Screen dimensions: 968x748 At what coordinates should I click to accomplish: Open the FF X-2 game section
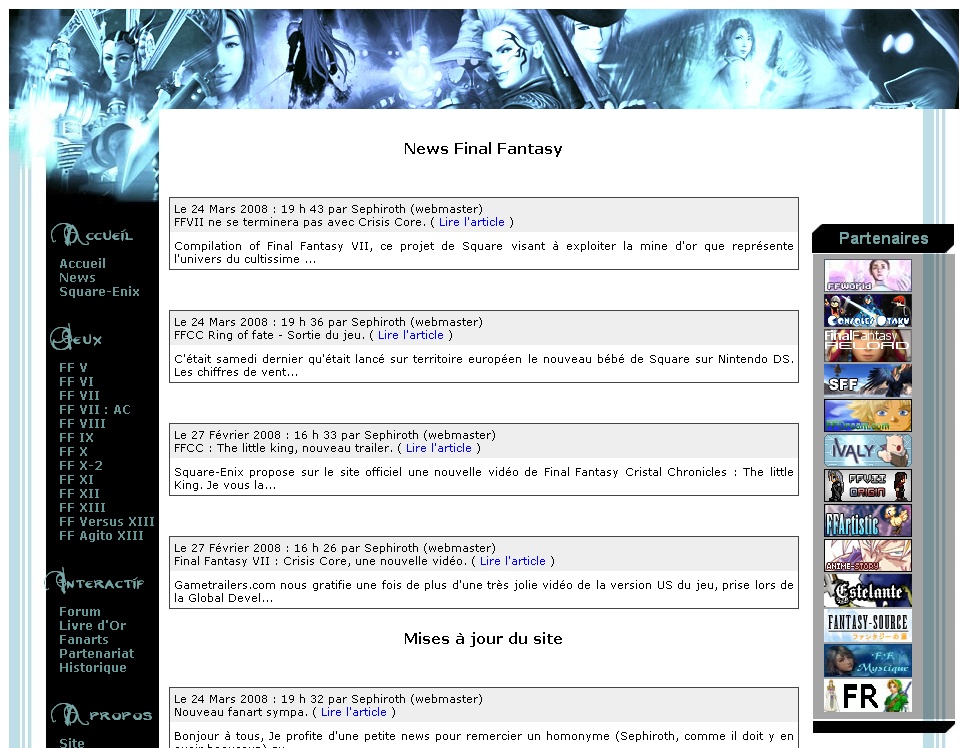81,465
